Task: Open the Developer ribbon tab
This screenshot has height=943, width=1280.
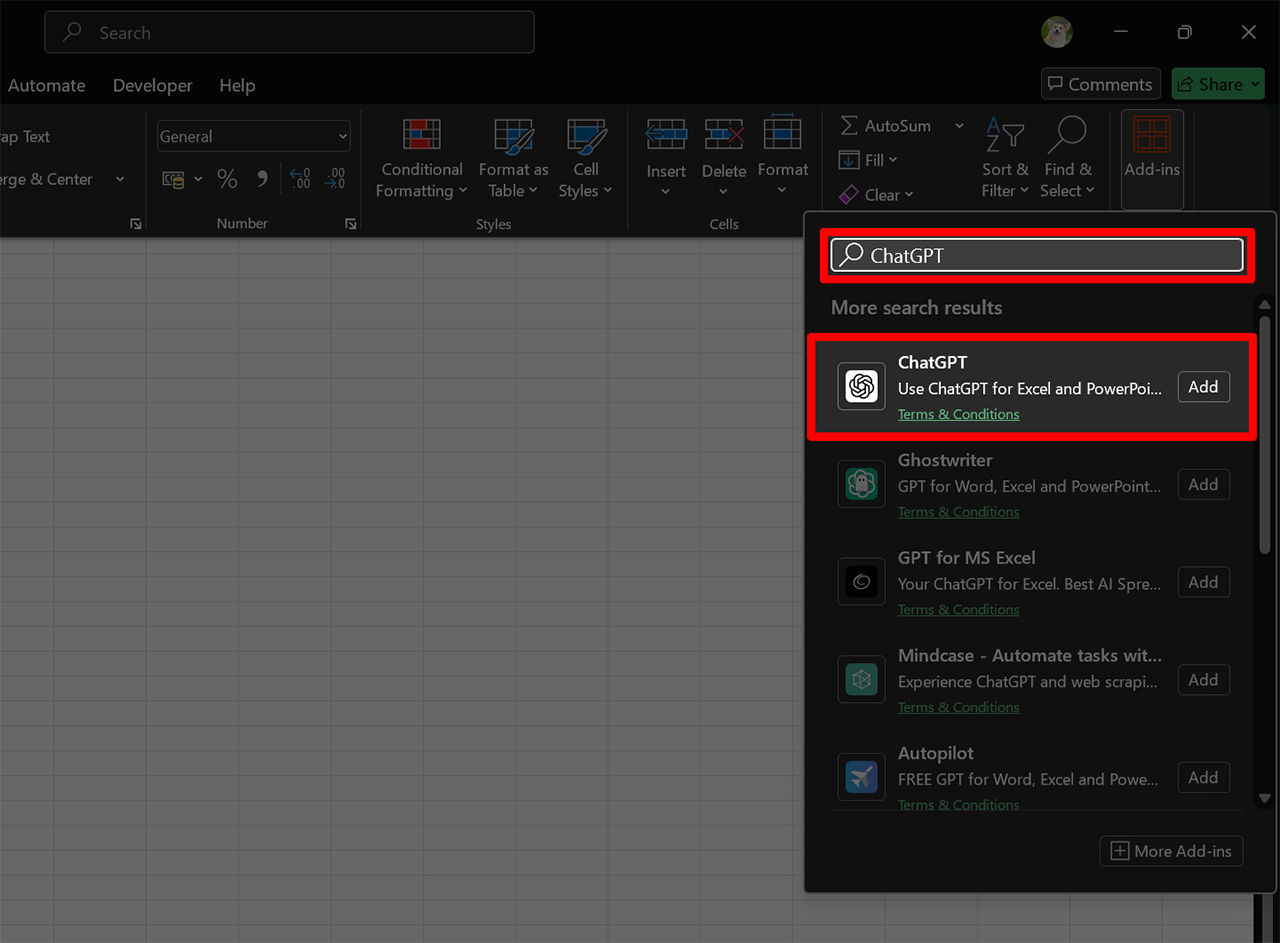Action: 152,85
